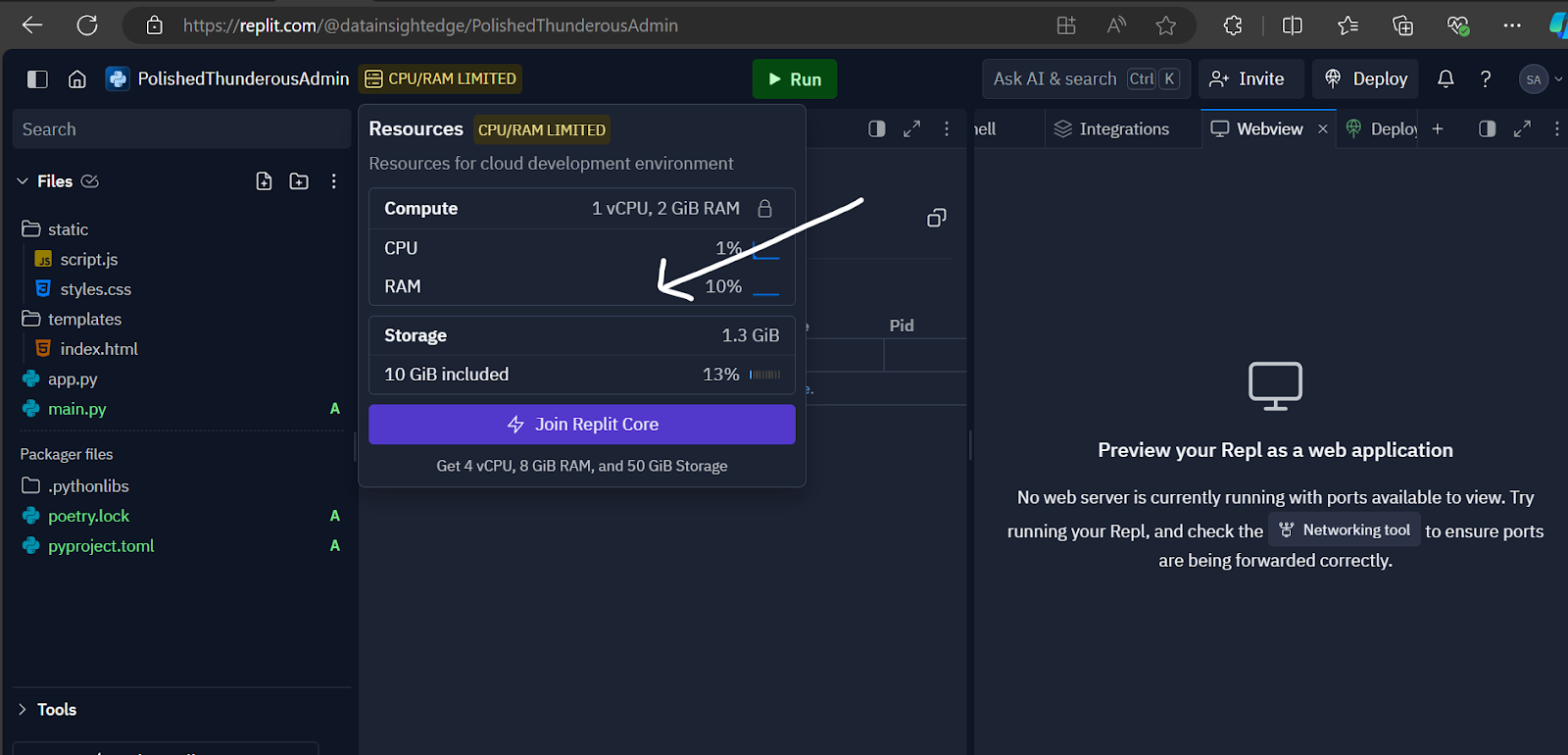Click the Pid column header
The width and height of the screenshot is (1568, 755).
tap(902, 326)
